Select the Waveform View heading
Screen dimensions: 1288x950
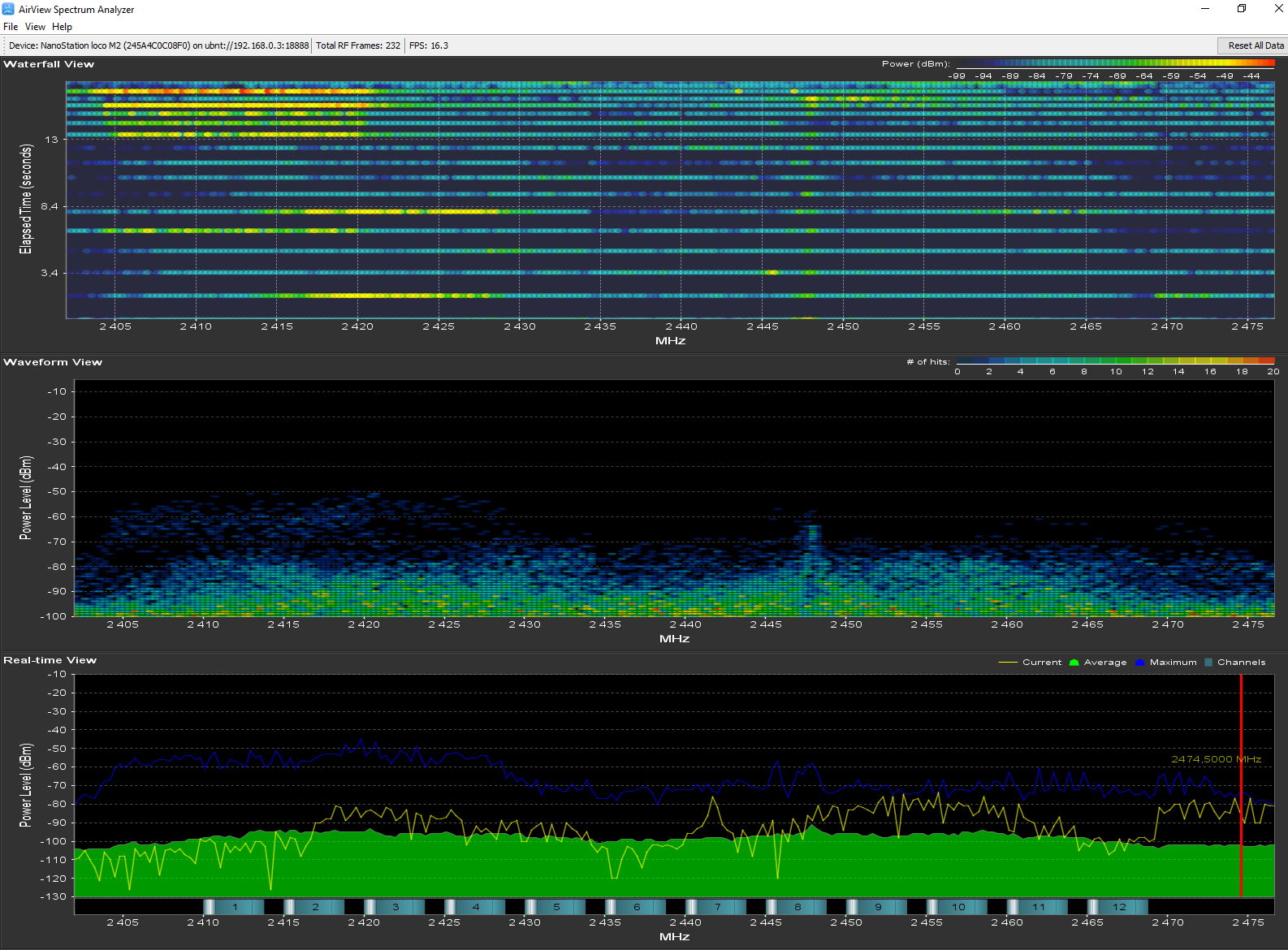coord(53,362)
